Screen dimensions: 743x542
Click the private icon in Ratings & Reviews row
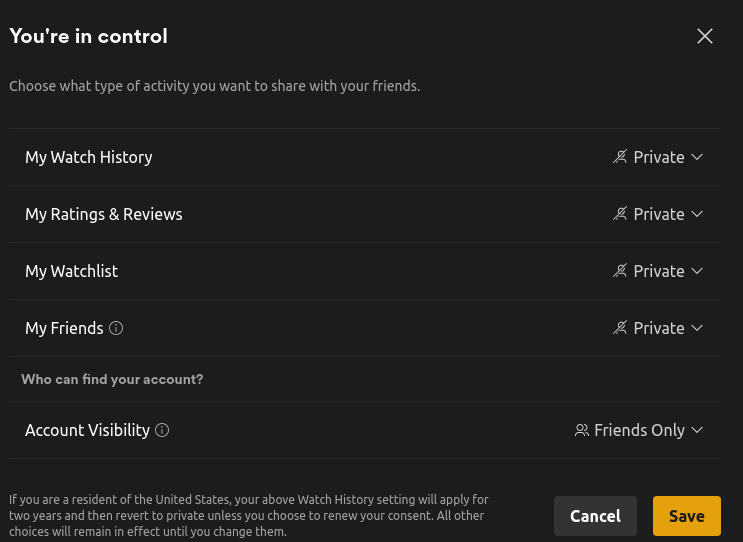pyautogui.click(x=620, y=214)
